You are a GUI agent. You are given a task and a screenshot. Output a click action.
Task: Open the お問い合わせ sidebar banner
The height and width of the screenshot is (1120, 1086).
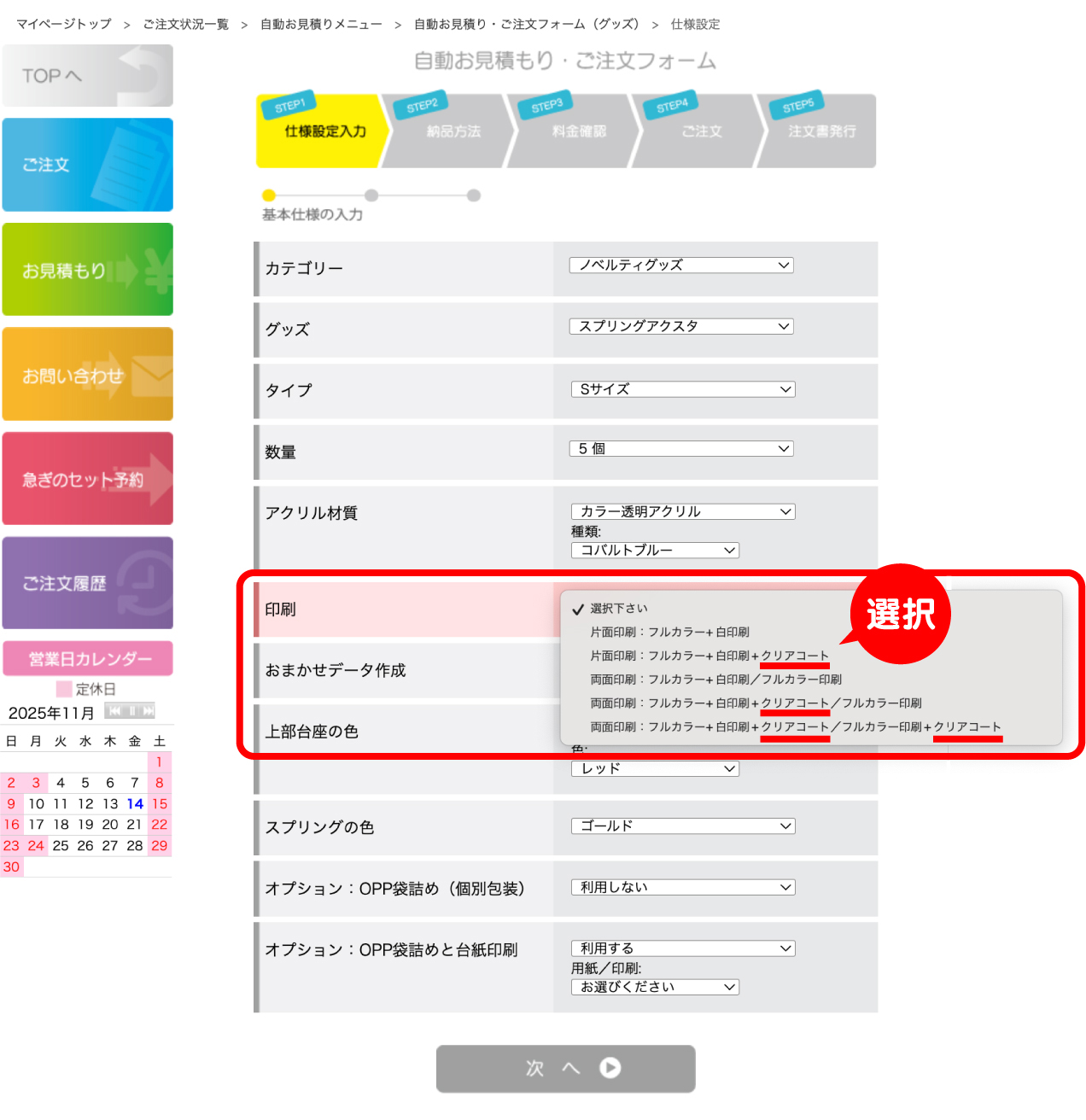(88, 375)
